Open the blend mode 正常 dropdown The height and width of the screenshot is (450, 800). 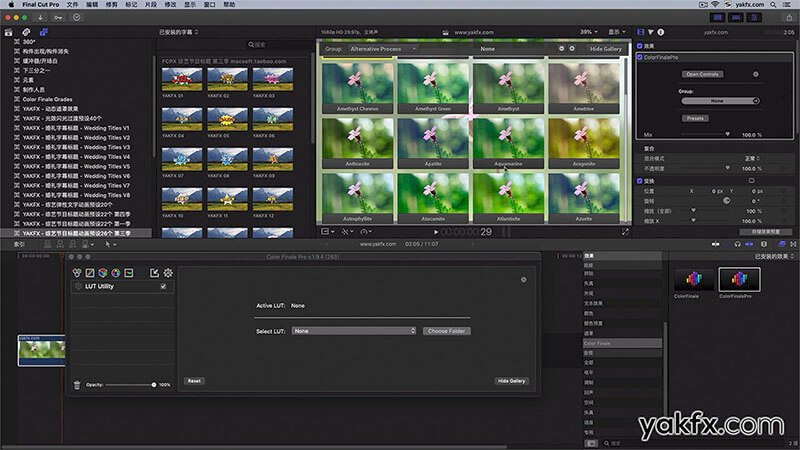tap(752, 158)
